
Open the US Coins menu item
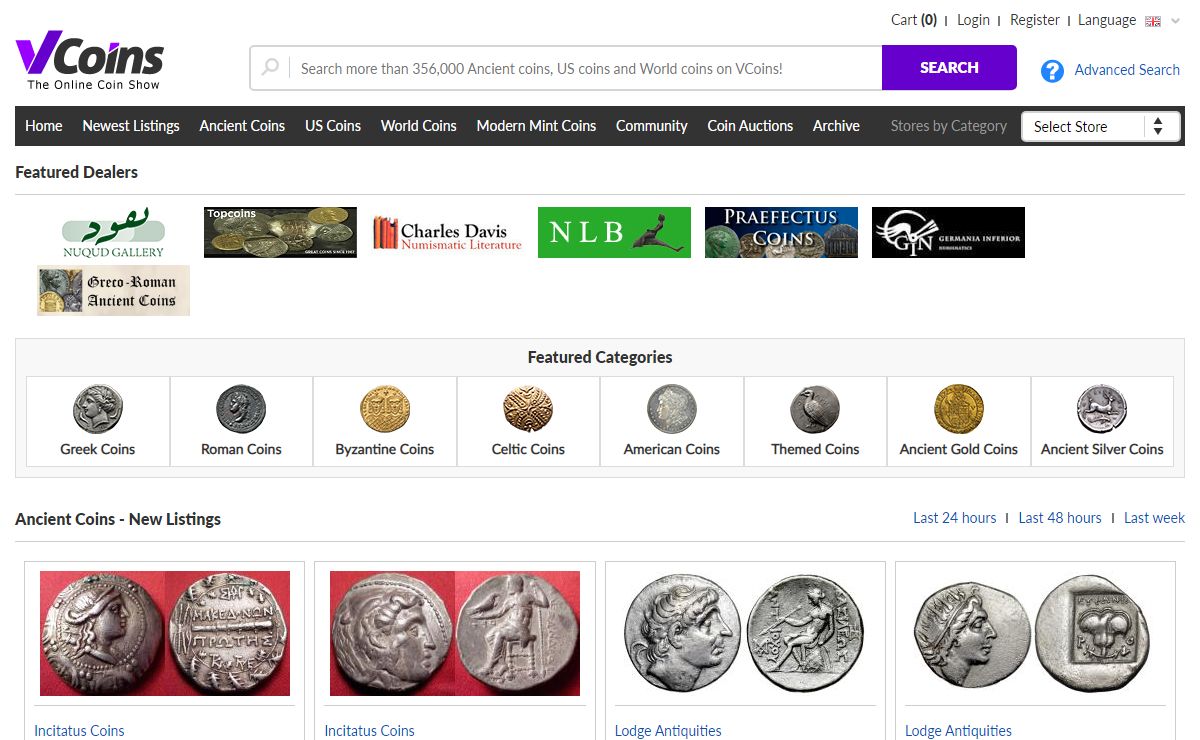[x=333, y=126]
